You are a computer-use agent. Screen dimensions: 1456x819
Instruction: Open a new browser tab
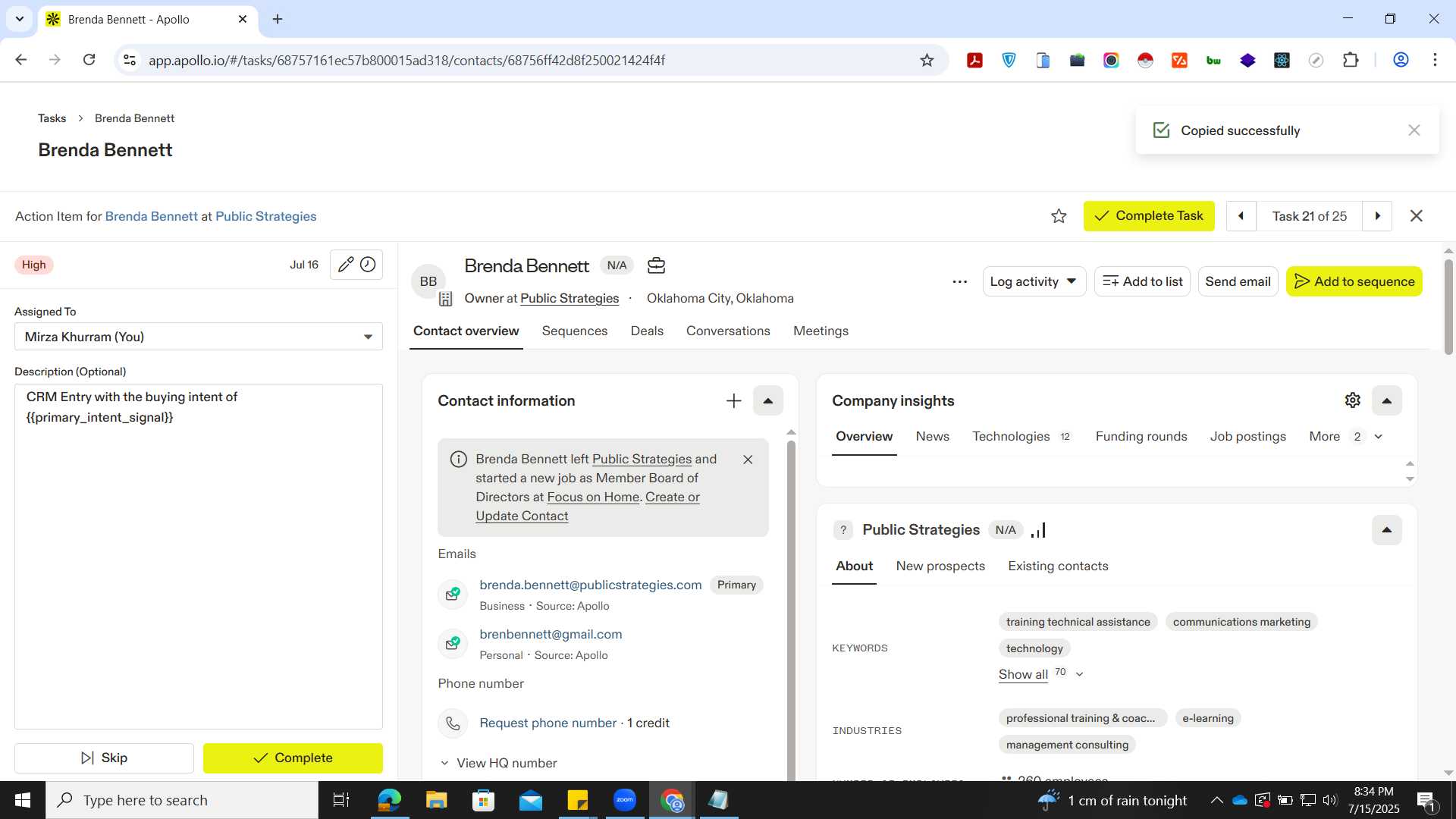tap(278, 19)
